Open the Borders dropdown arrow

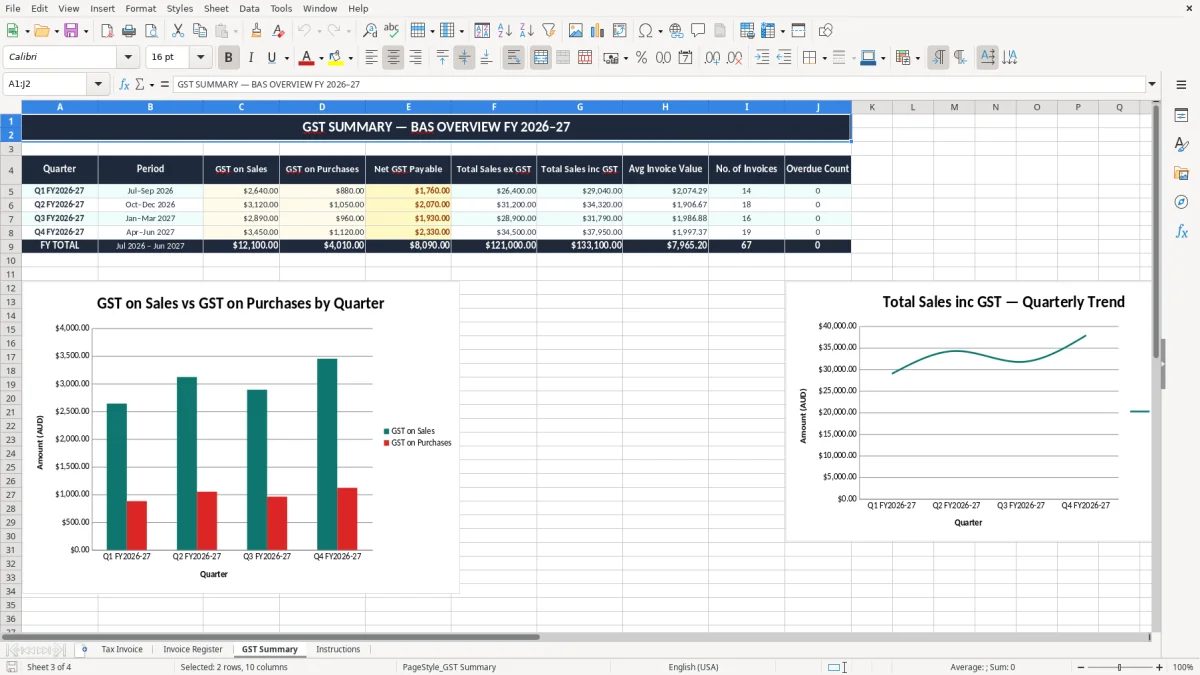(824, 58)
